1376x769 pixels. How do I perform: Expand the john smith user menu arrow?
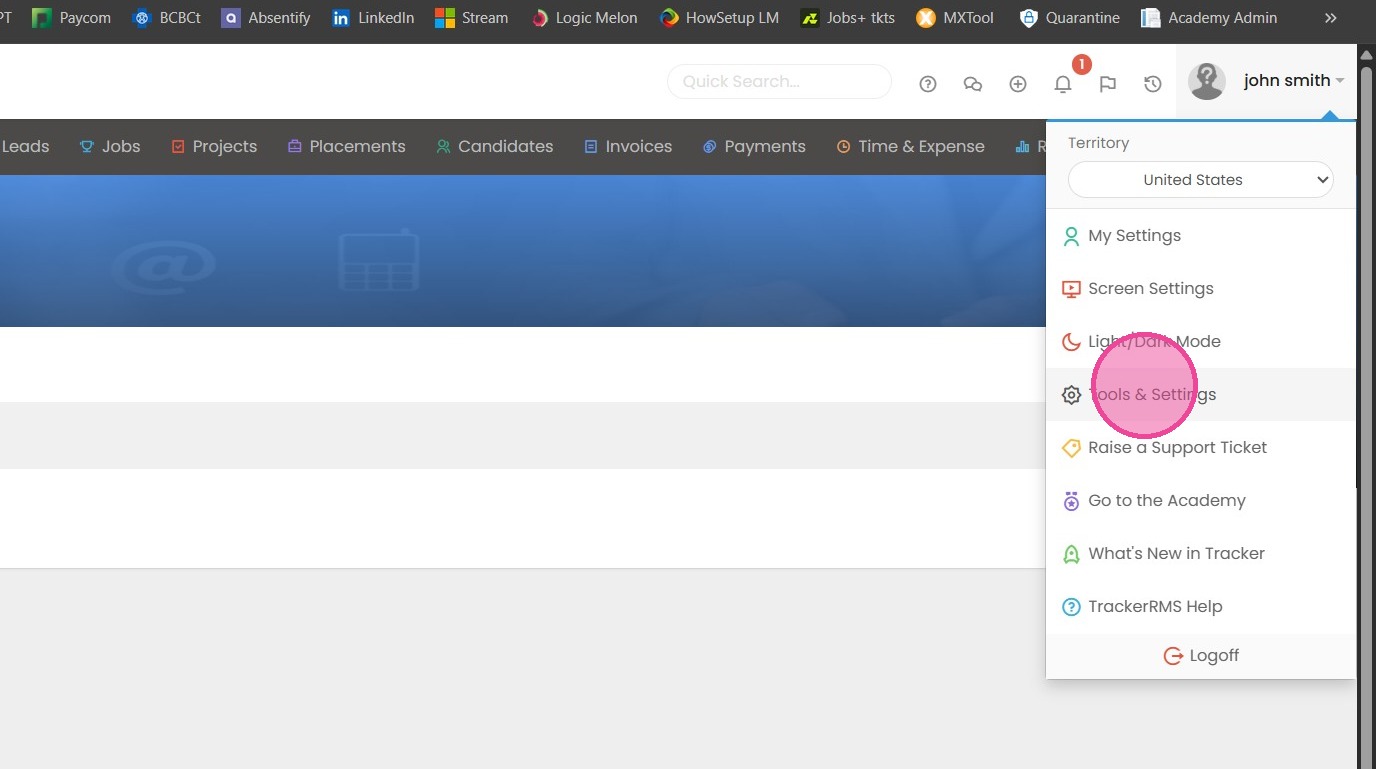pyautogui.click(x=1339, y=81)
